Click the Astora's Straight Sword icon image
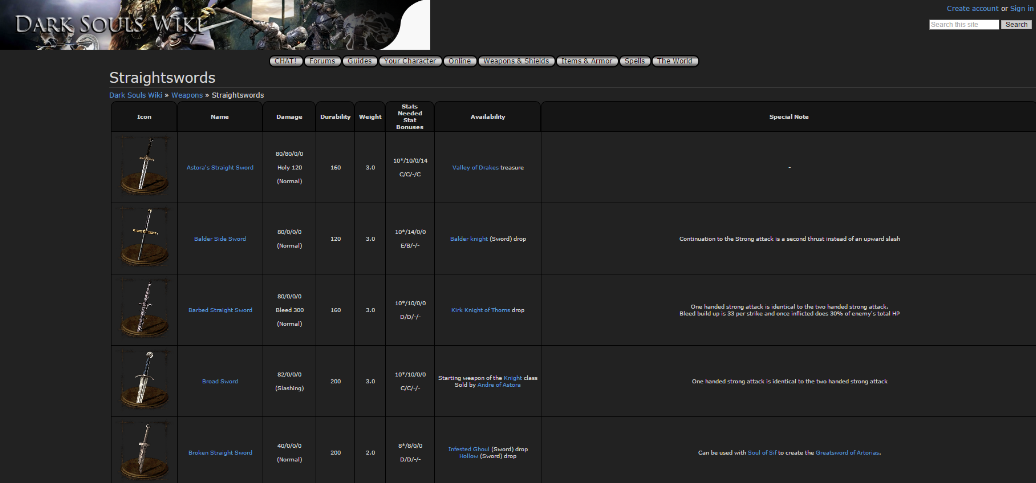This screenshot has height=483, width=1036. [x=144, y=167]
